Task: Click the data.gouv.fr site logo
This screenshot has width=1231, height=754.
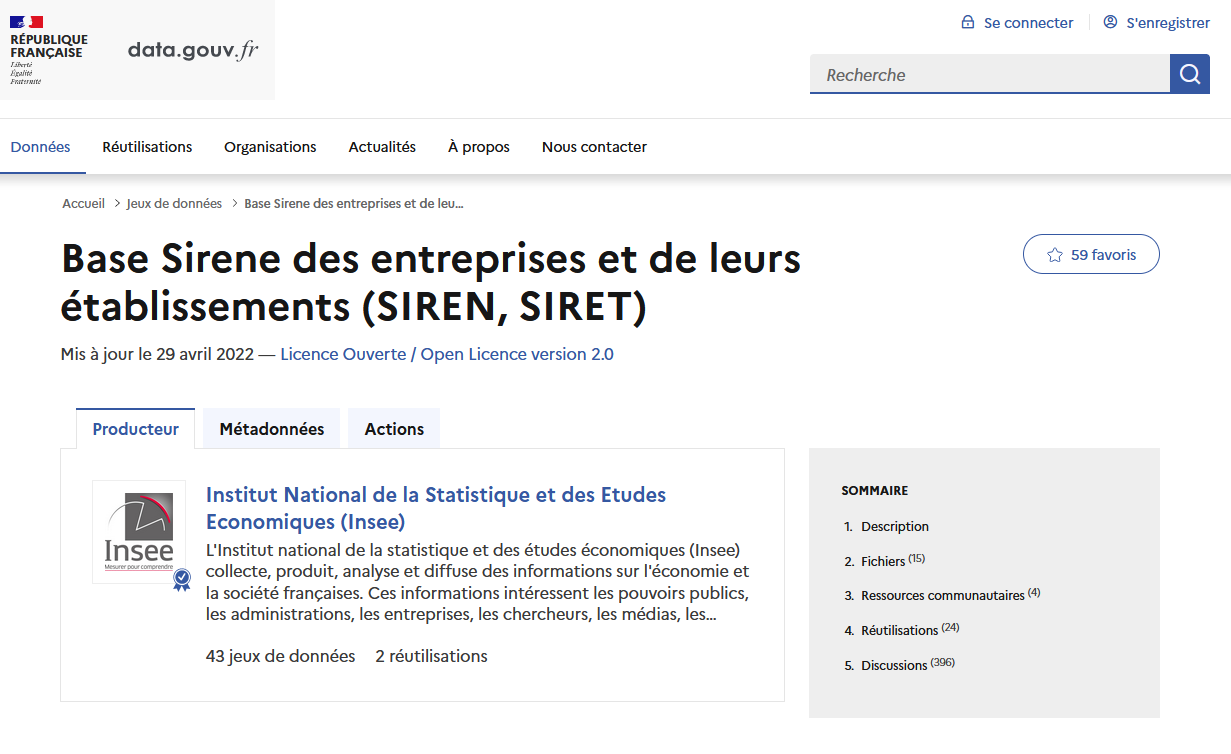Action: 193,51
